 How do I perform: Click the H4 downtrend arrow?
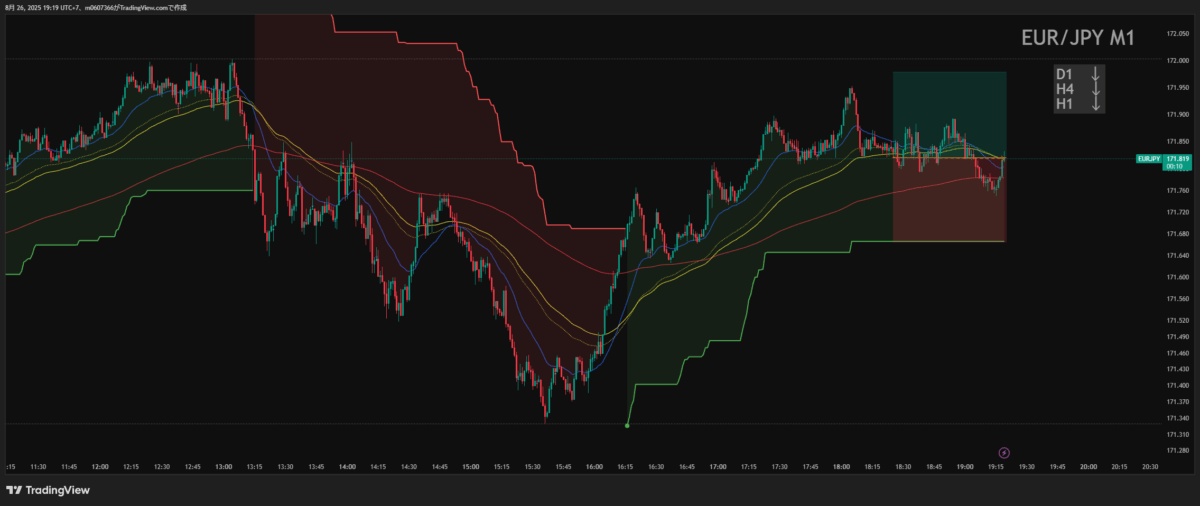(1095, 89)
